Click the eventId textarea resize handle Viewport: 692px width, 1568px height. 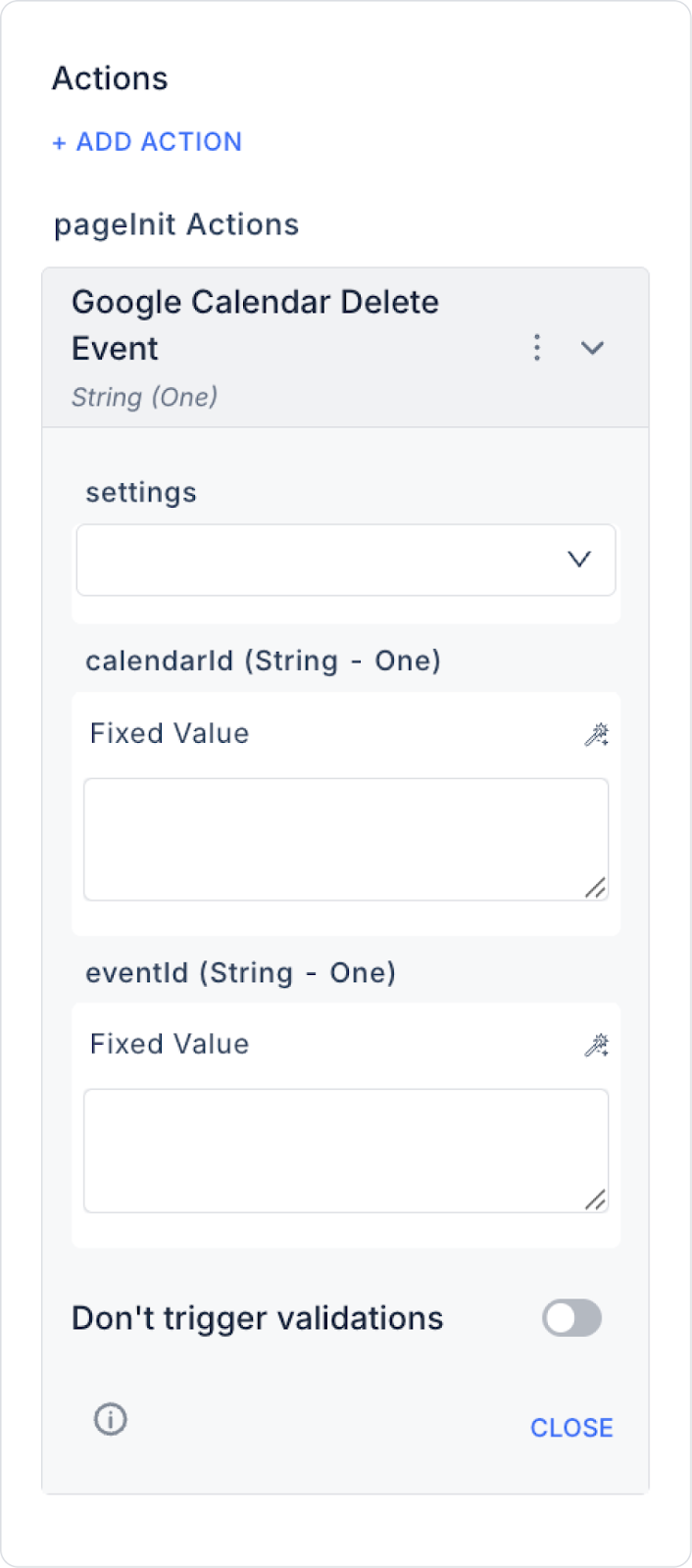(595, 1200)
